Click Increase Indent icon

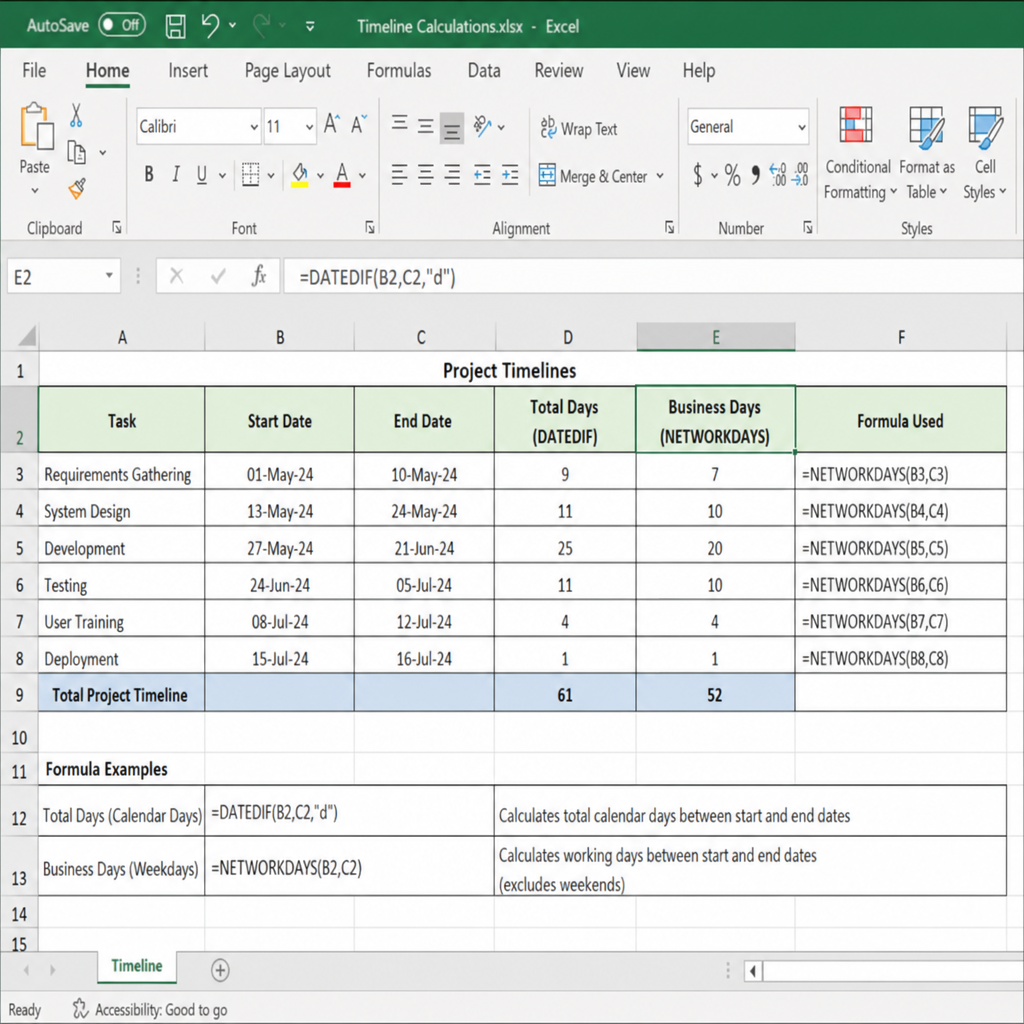pyautogui.click(x=509, y=175)
